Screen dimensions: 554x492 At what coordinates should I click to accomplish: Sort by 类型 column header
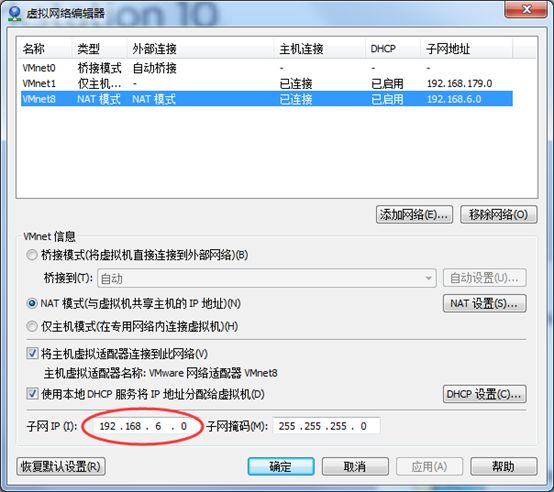[x=99, y=48]
